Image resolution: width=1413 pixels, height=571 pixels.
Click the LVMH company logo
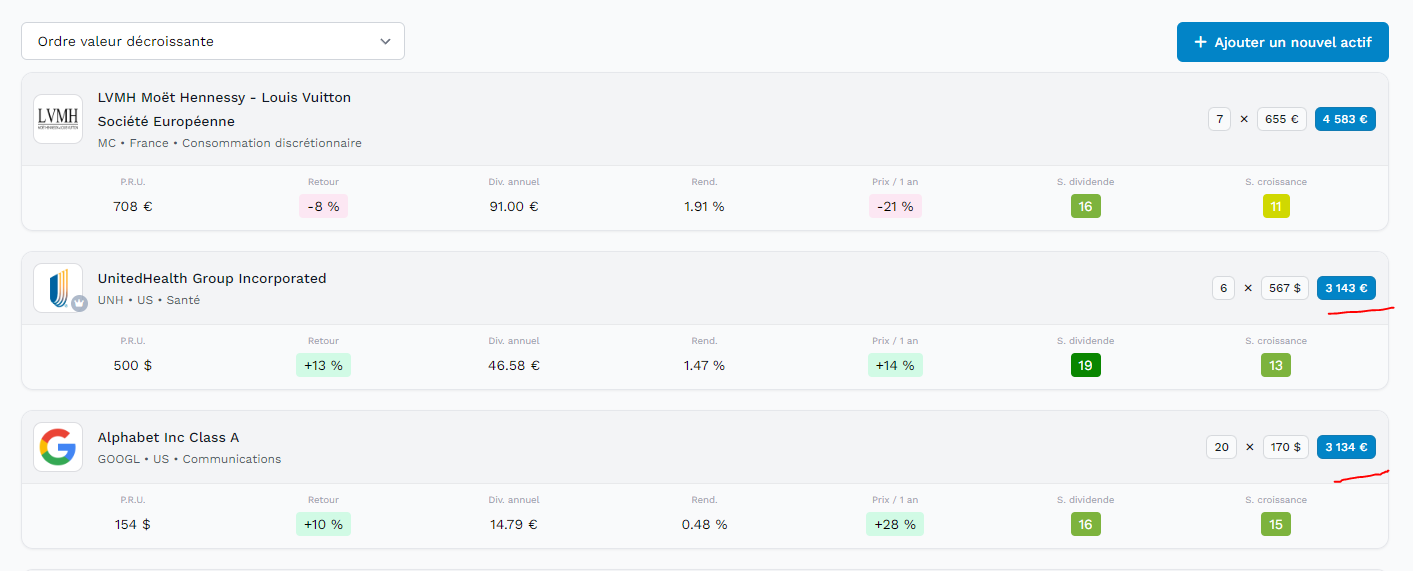(x=58, y=119)
